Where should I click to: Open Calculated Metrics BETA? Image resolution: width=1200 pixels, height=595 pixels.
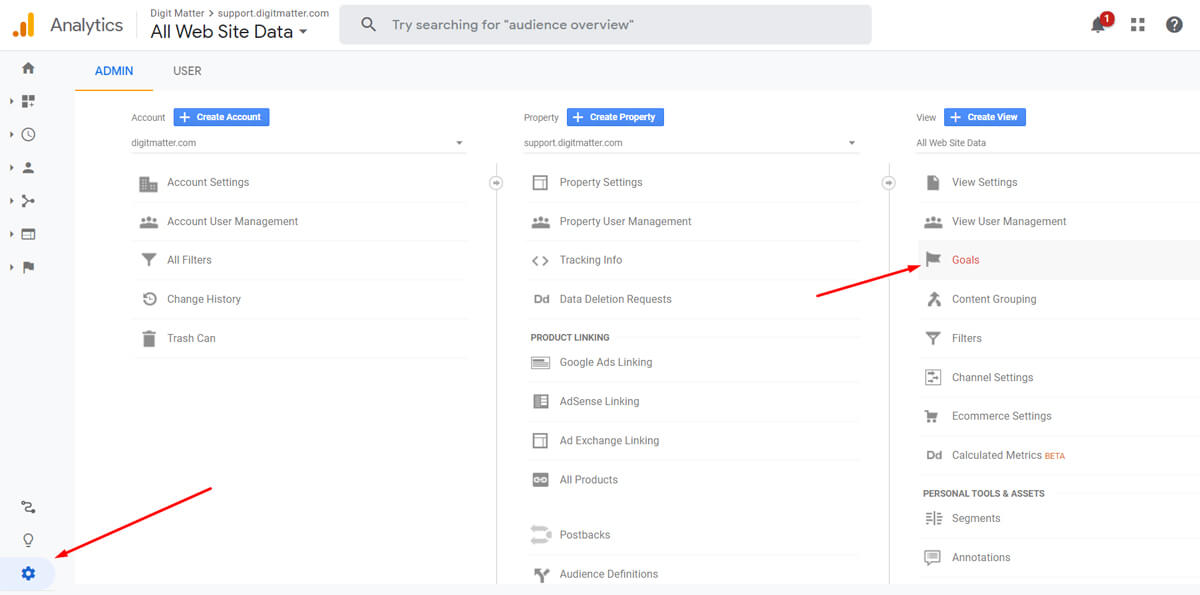tap(1008, 455)
